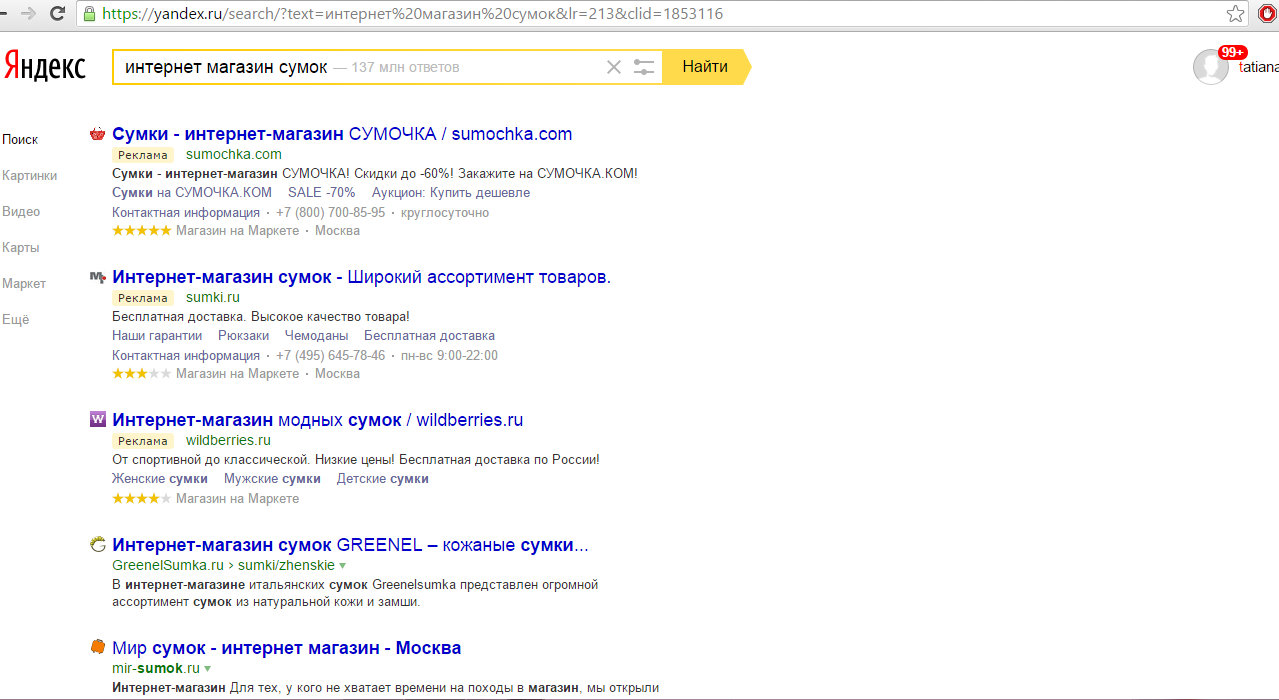Click Реклама label under sumochka.com result
The image size is (1279, 700).
point(142,155)
